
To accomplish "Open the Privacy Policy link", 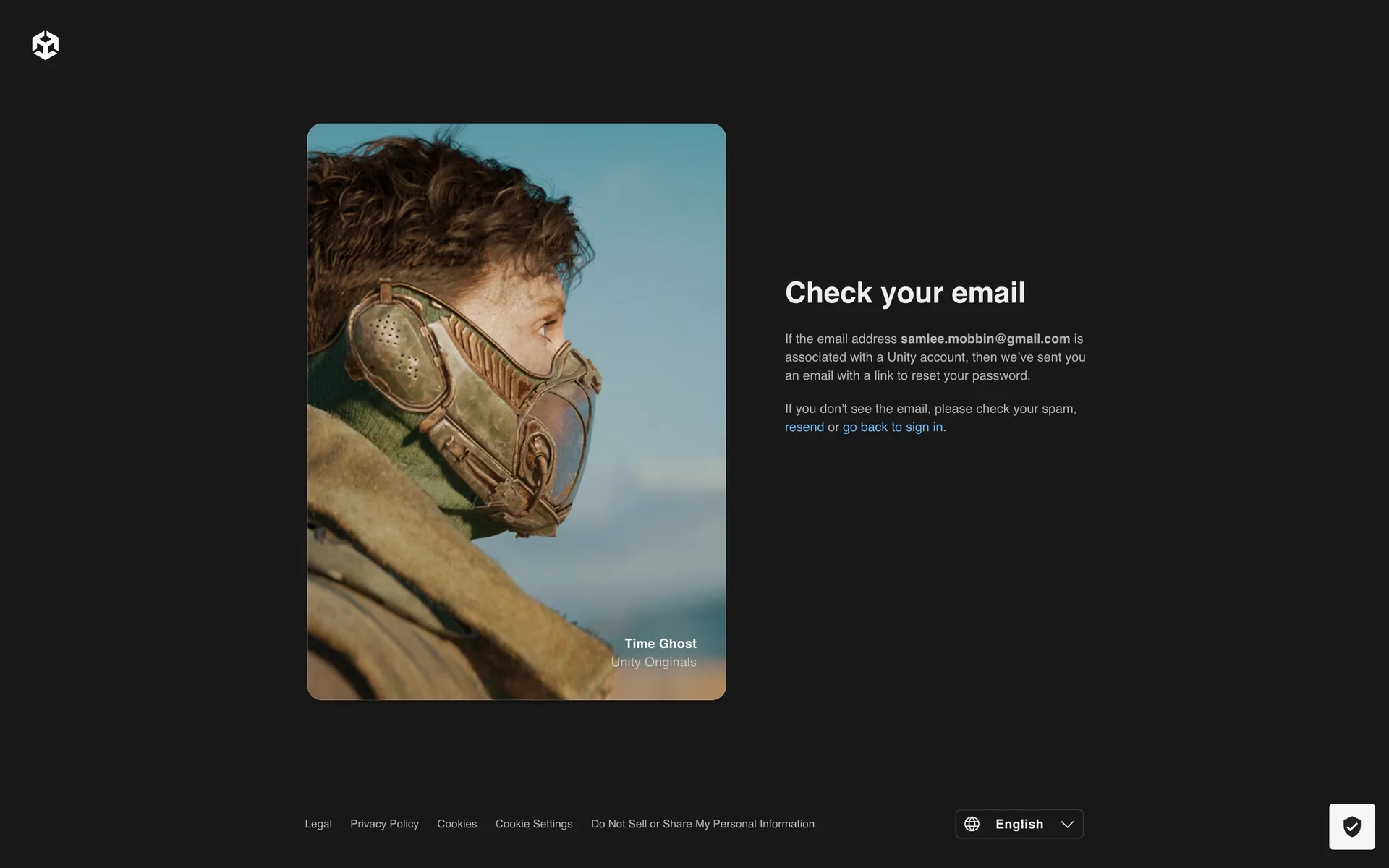I will pyautogui.click(x=384, y=824).
